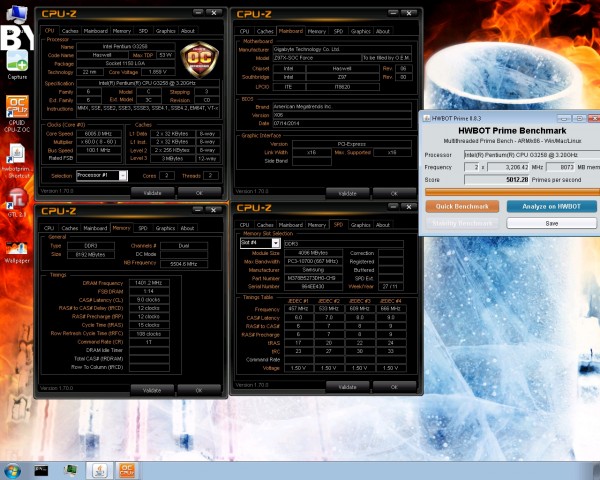Open Memory tab in the CPU-tab window

pos(122,31)
